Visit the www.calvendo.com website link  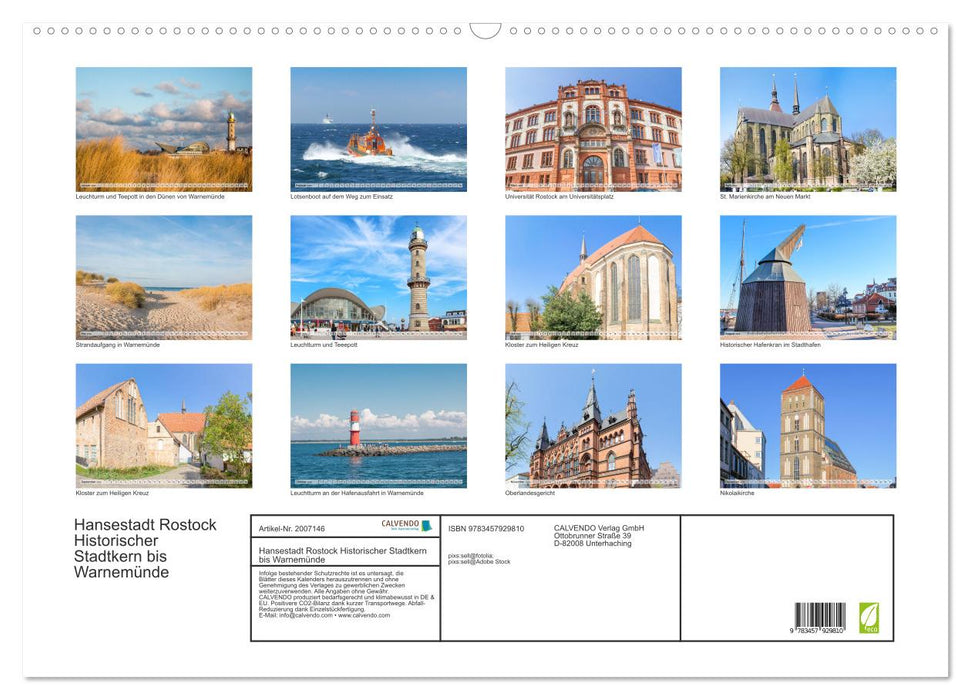pos(362,615)
